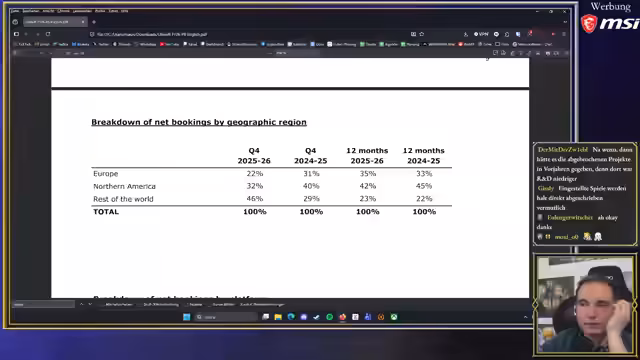Open the YouTube bookmark in bookmarks bar
640x360 pixels.
click(x=169, y=44)
